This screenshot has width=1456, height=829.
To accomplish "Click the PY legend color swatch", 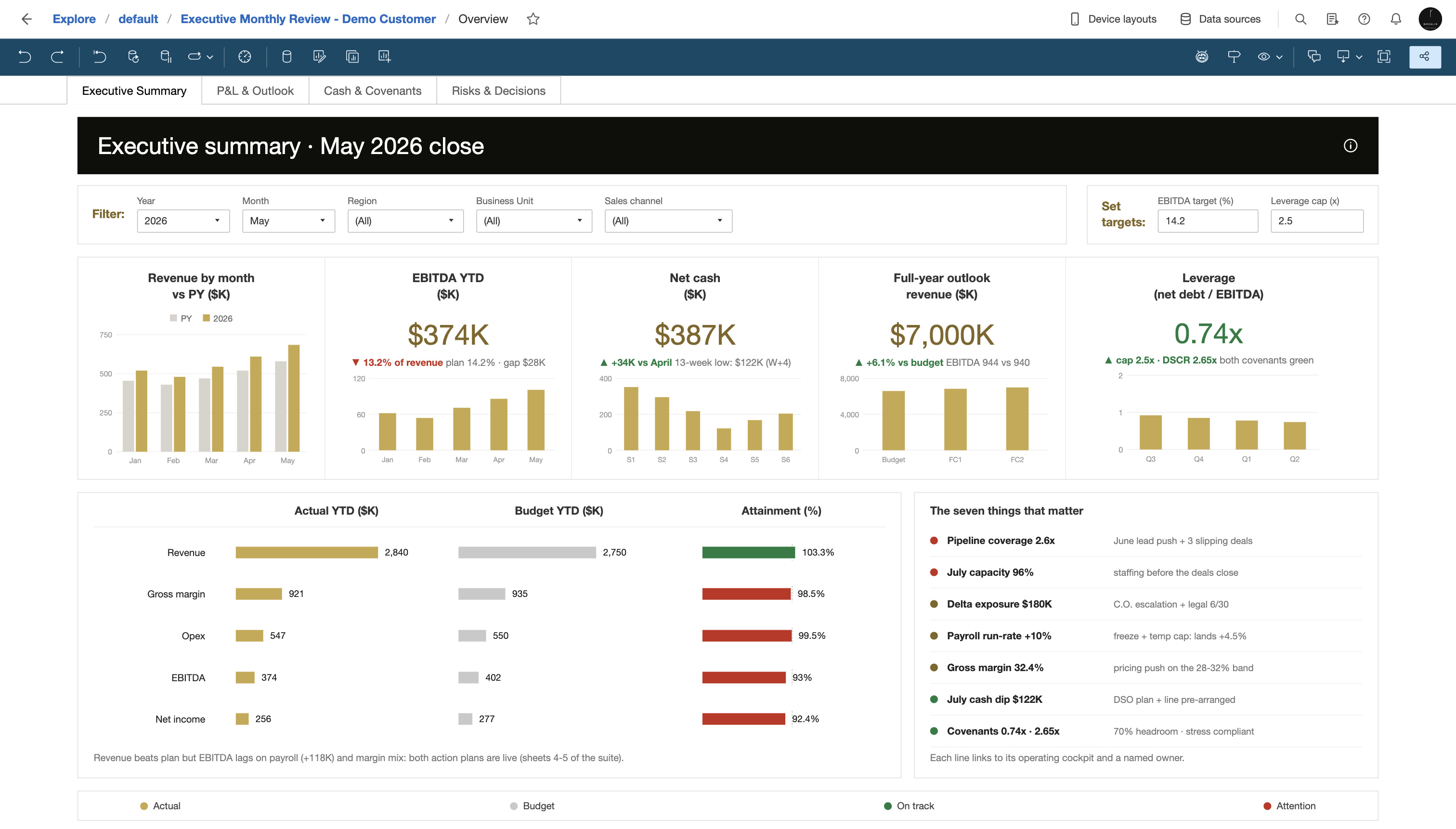I will click(173, 318).
